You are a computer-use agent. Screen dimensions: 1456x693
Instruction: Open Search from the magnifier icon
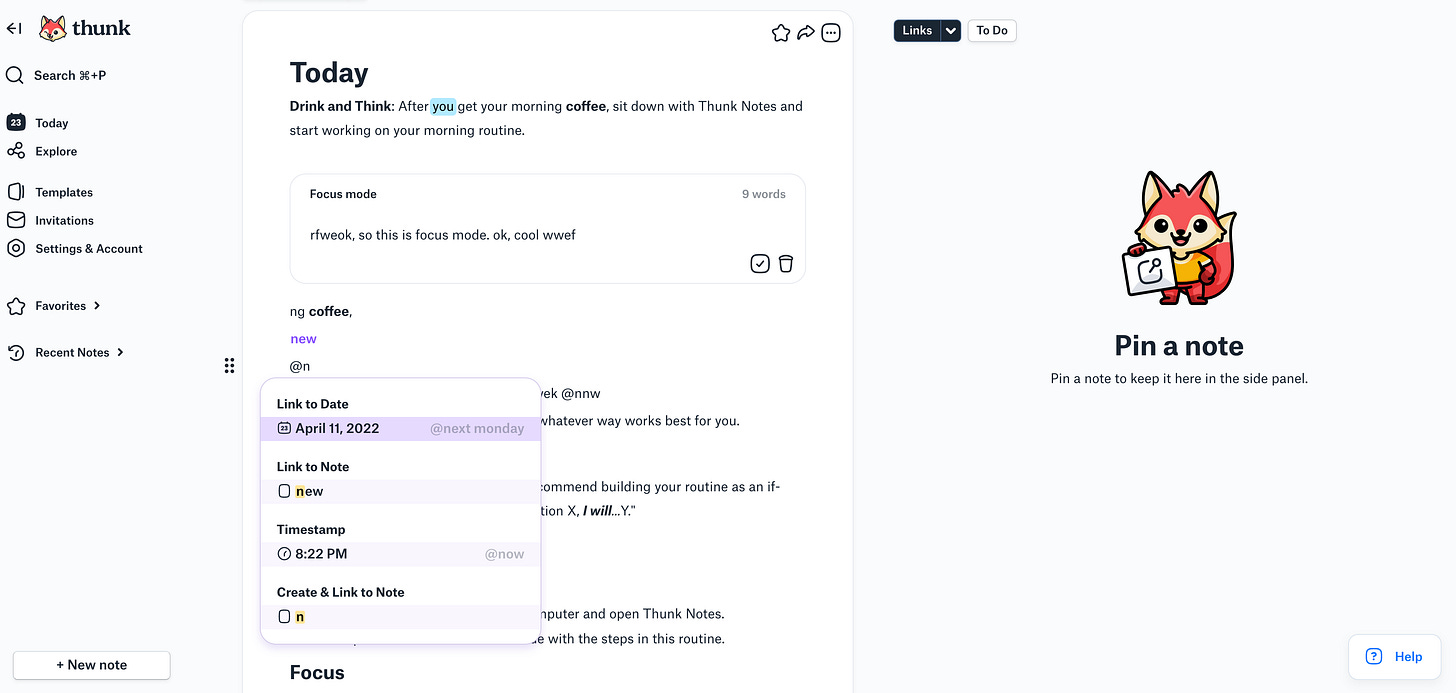click(15, 75)
